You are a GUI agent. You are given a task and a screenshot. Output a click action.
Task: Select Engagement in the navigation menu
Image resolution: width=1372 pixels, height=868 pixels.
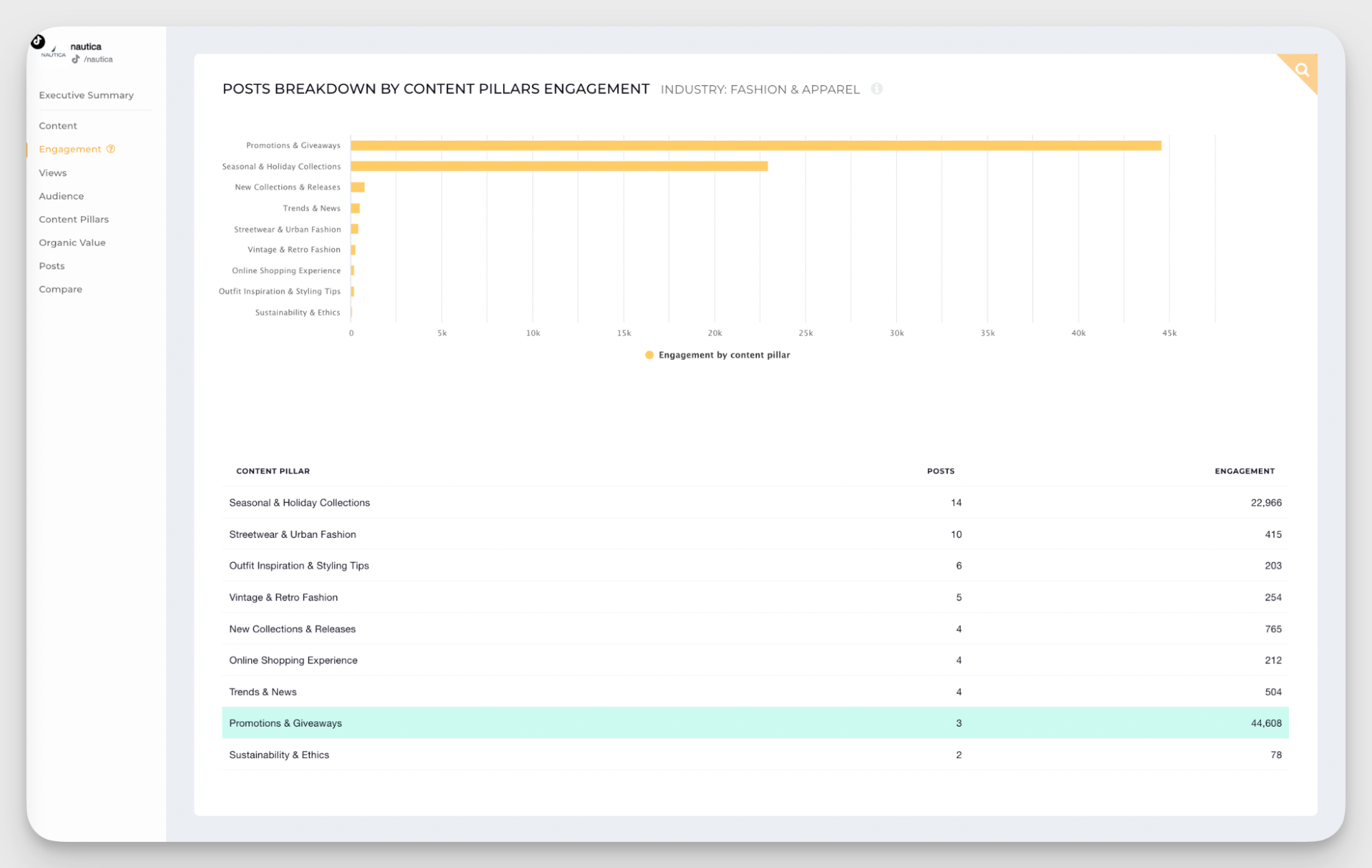[69, 149]
